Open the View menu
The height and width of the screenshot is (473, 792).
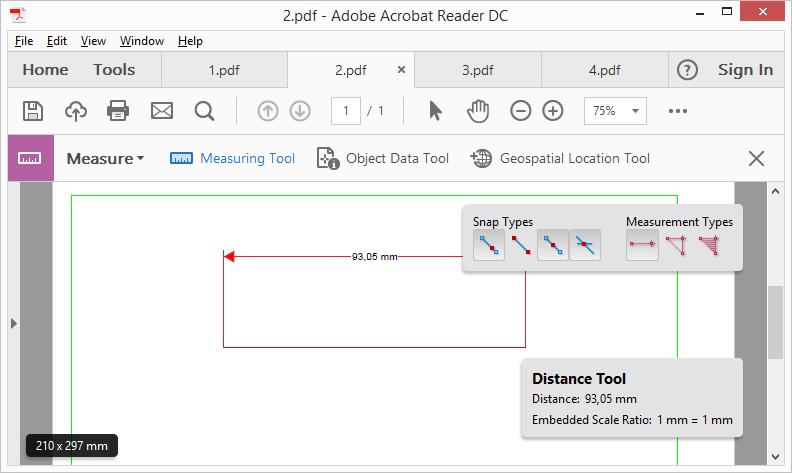pyautogui.click(x=93, y=41)
